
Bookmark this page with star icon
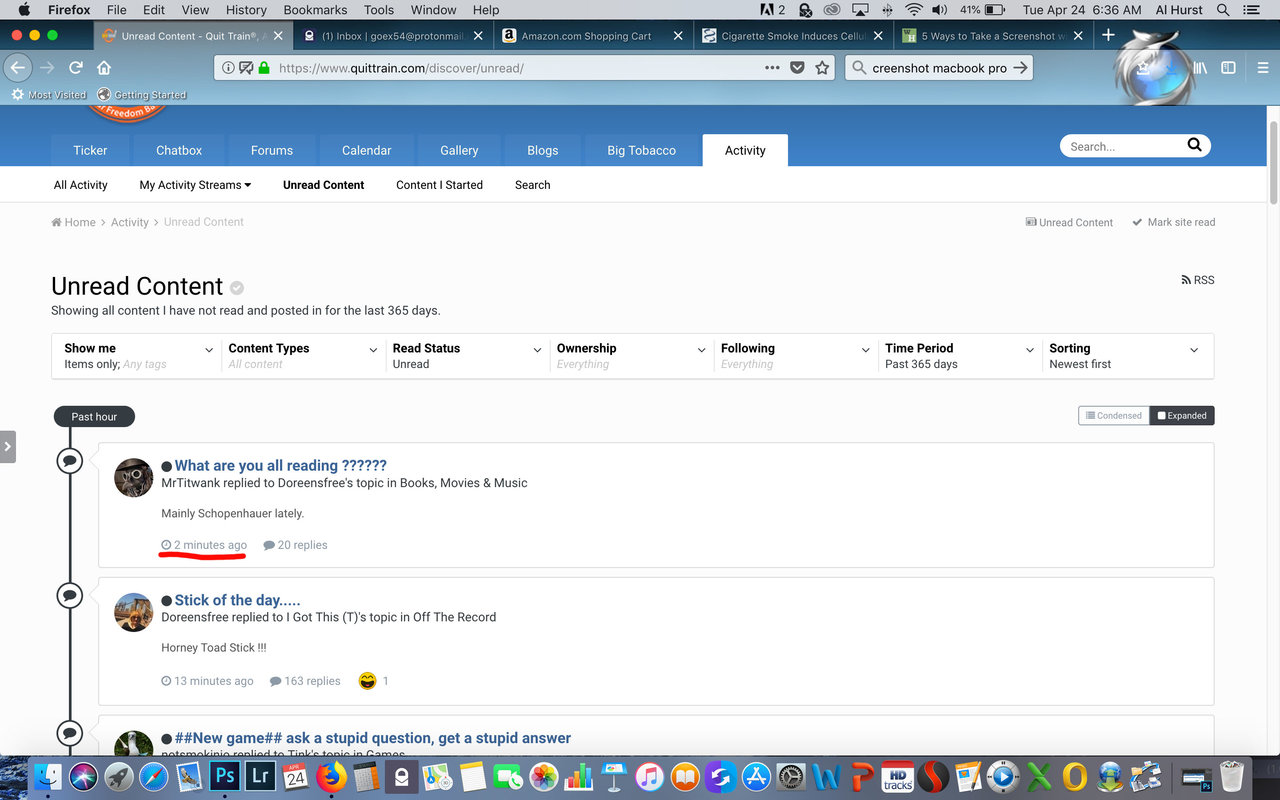(x=822, y=68)
